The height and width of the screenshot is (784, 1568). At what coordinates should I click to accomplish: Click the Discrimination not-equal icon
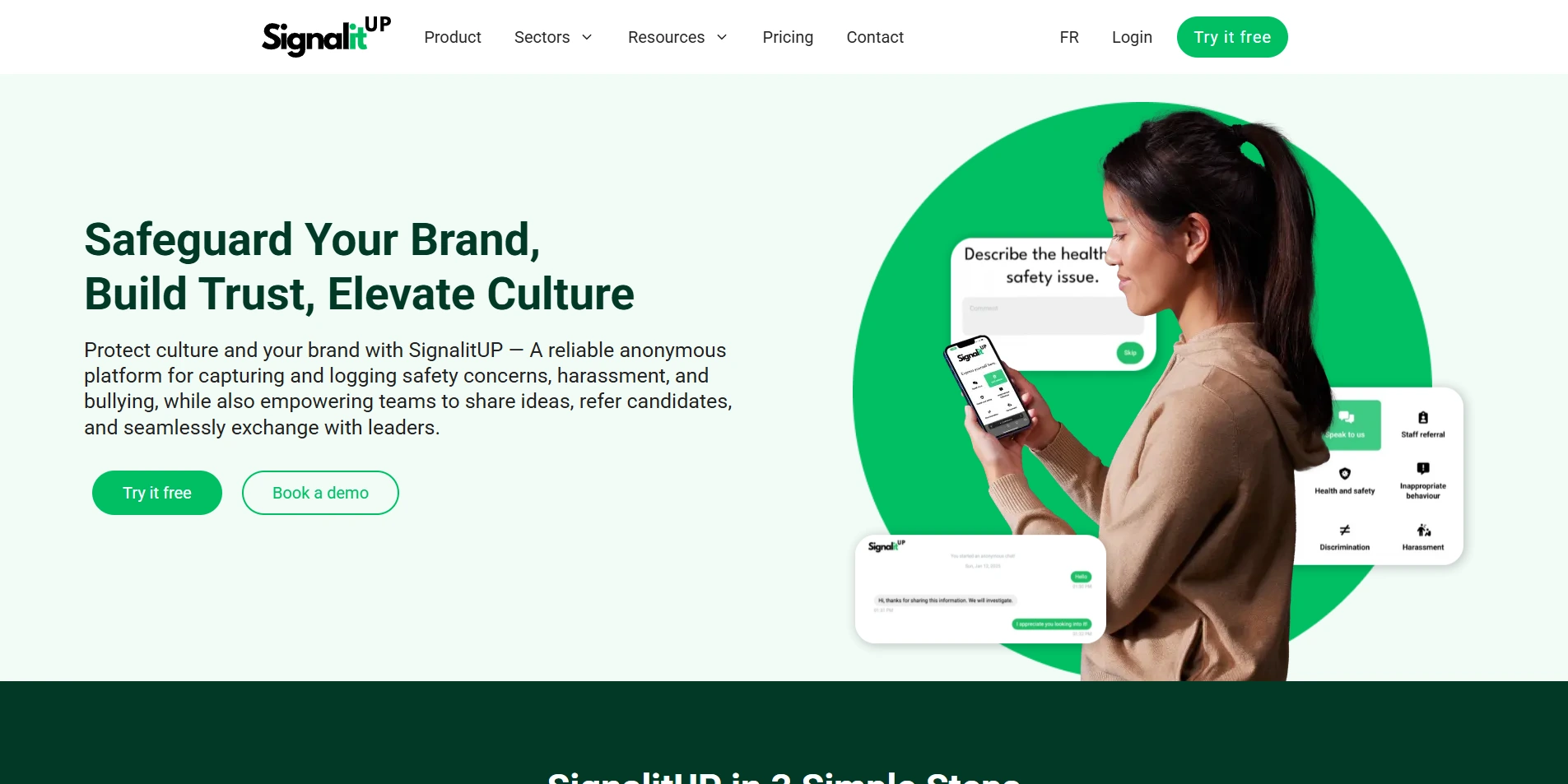(1344, 530)
